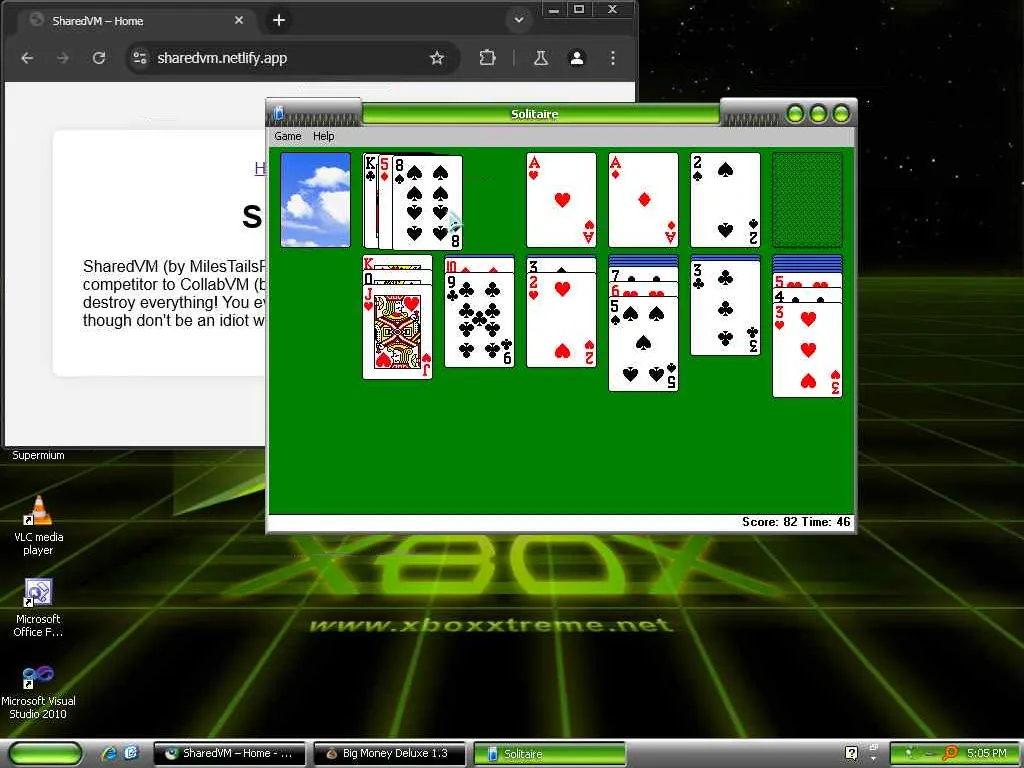
Task: Open the browser three-dot menu
Action: (x=613, y=58)
